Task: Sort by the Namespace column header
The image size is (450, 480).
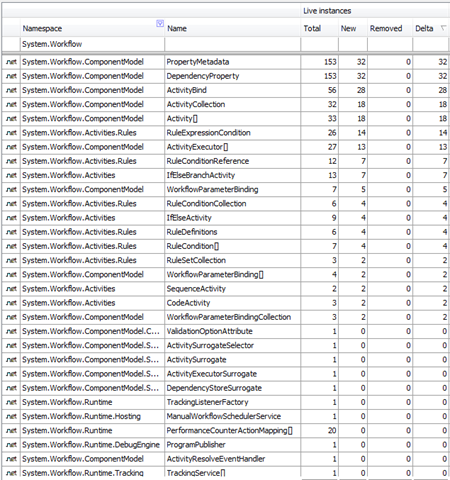Action: coord(92,28)
